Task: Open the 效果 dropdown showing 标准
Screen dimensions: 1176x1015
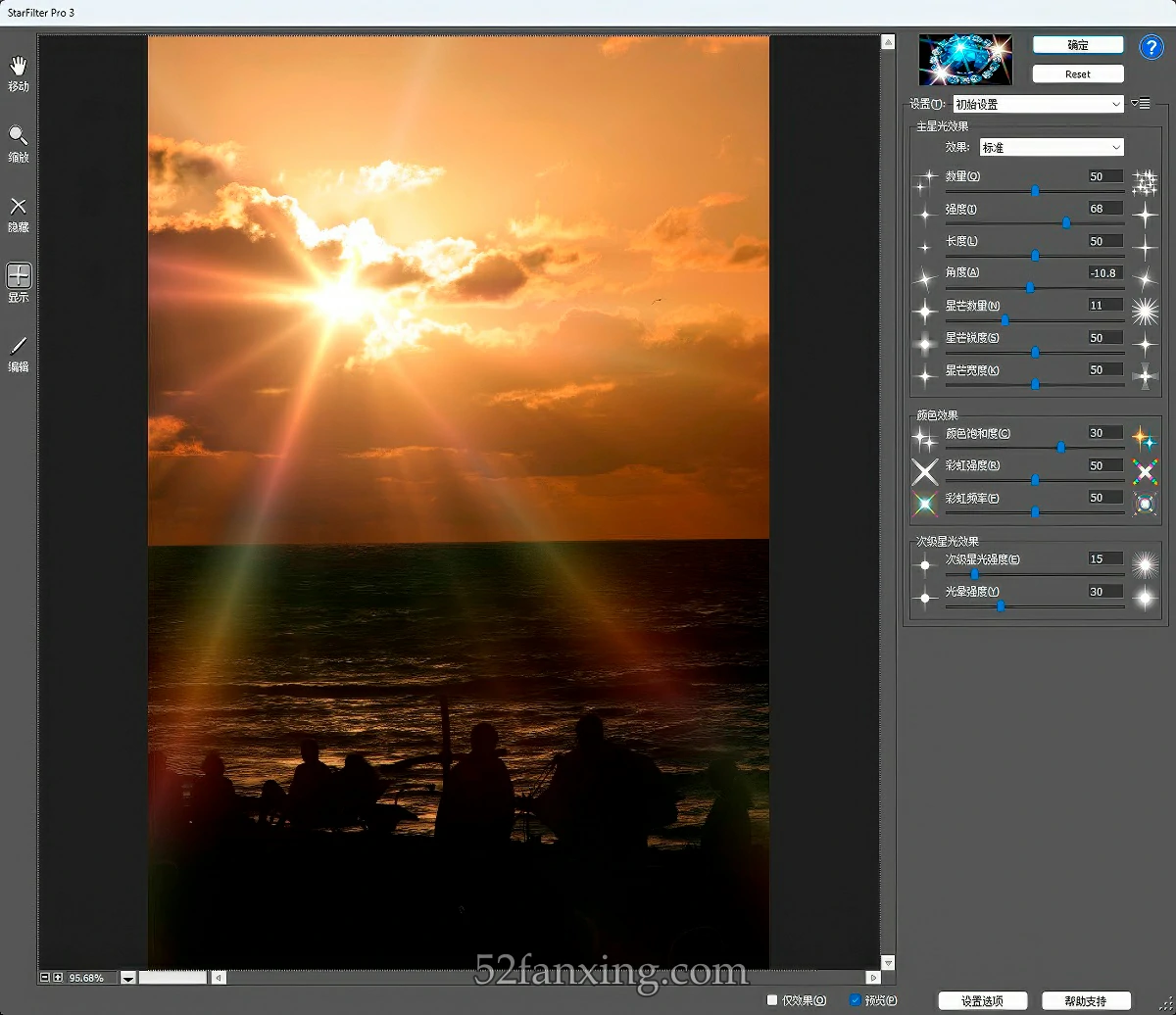Action: coord(1052,147)
